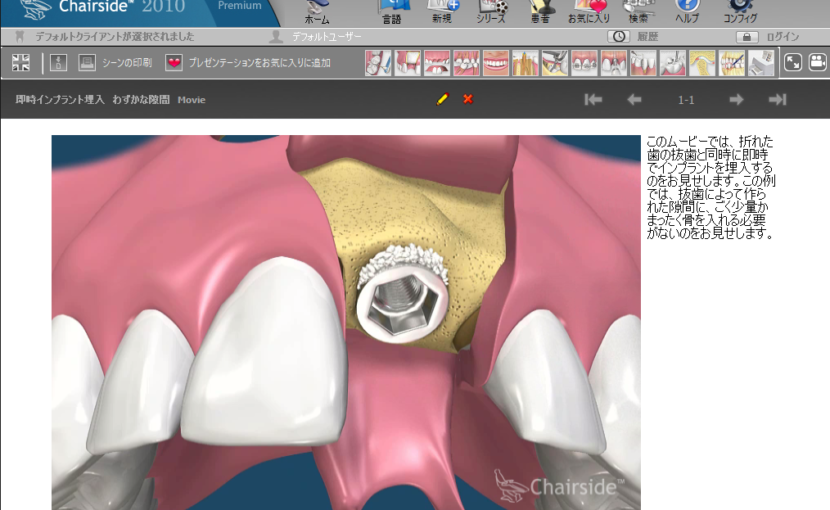Open the お気に入り (Favorites) icon
This screenshot has height=510, width=830.
coord(589,12)
